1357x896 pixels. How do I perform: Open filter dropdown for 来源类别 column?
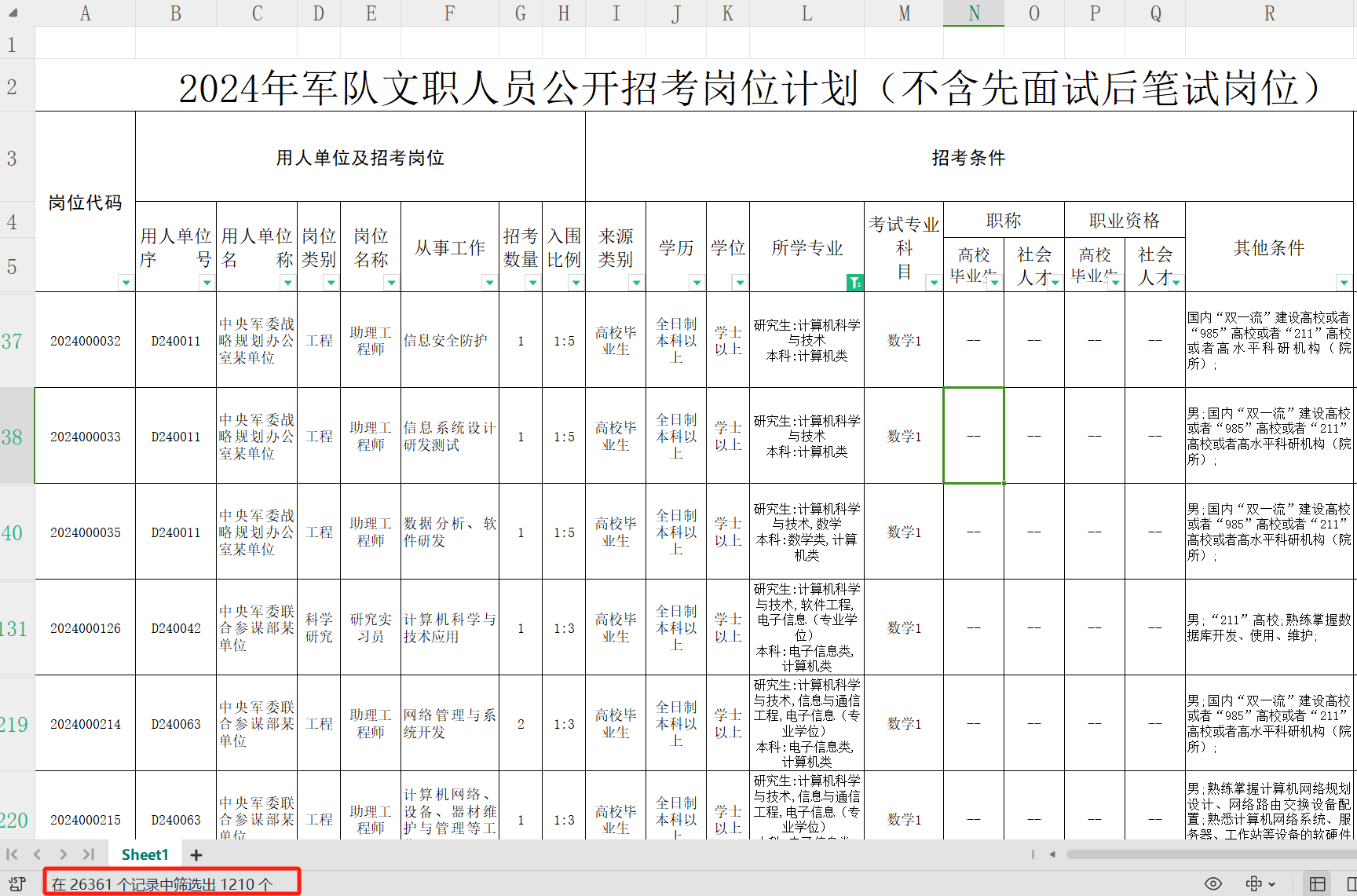point(636,283)
